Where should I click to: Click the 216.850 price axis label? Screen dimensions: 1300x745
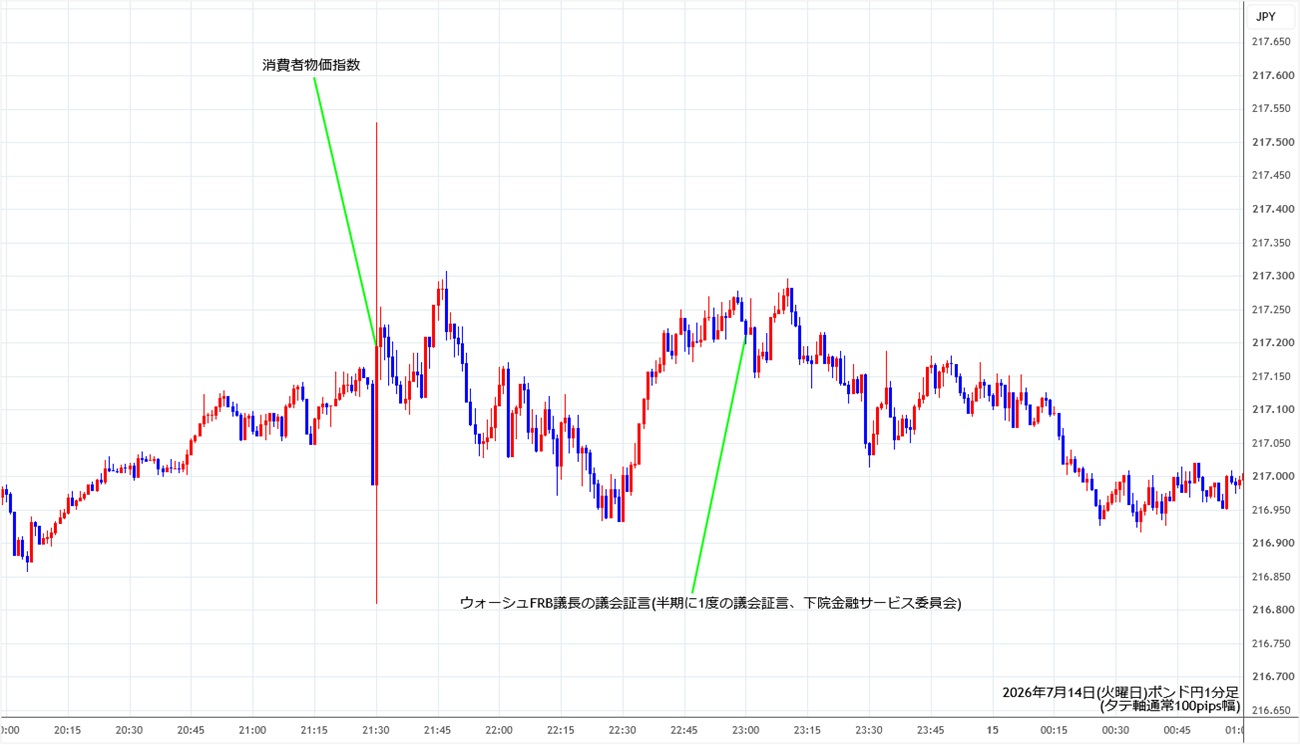click(1270, 577)
